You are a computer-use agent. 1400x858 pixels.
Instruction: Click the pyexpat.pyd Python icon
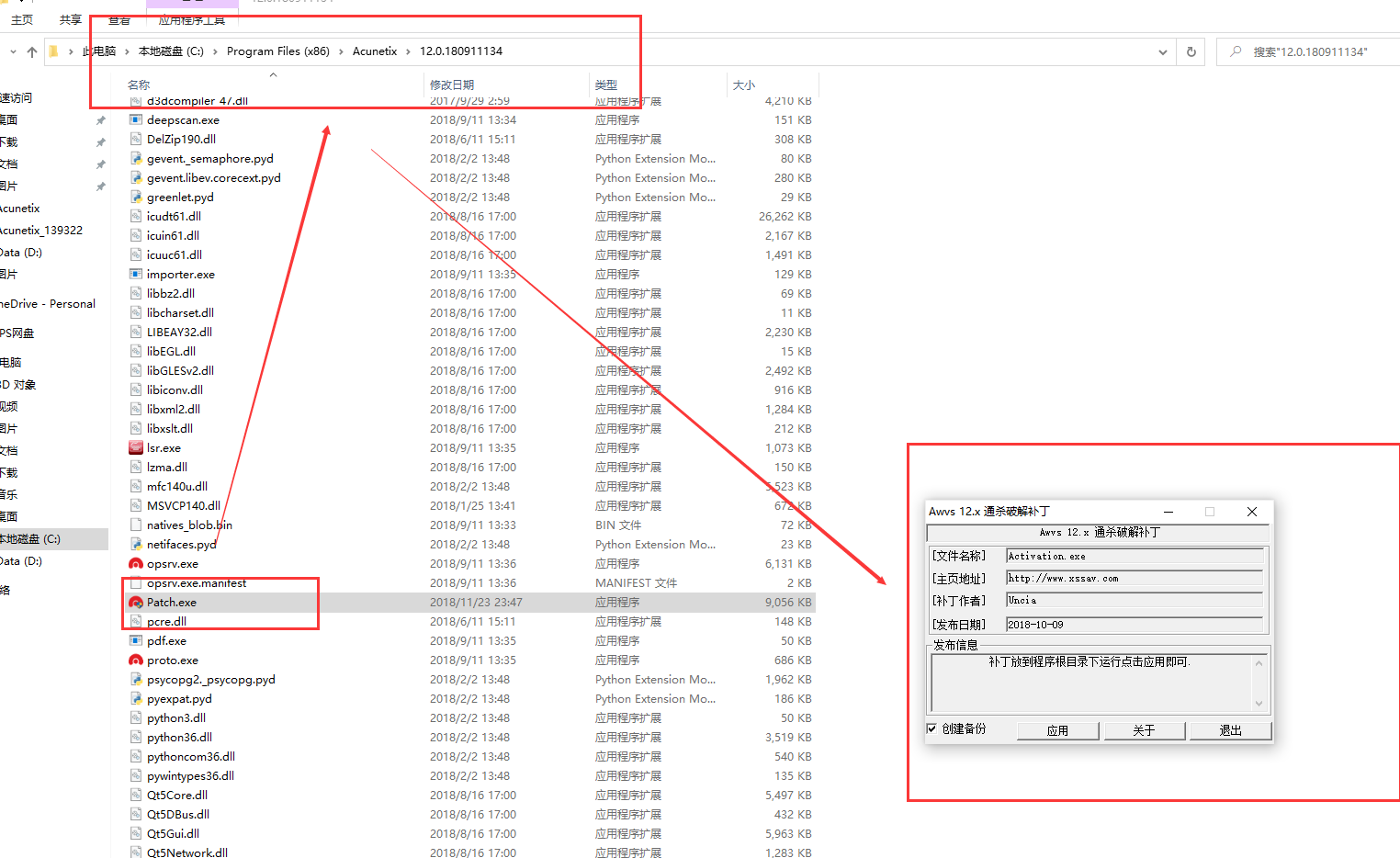pyautogui.click(x=136, y=699)
